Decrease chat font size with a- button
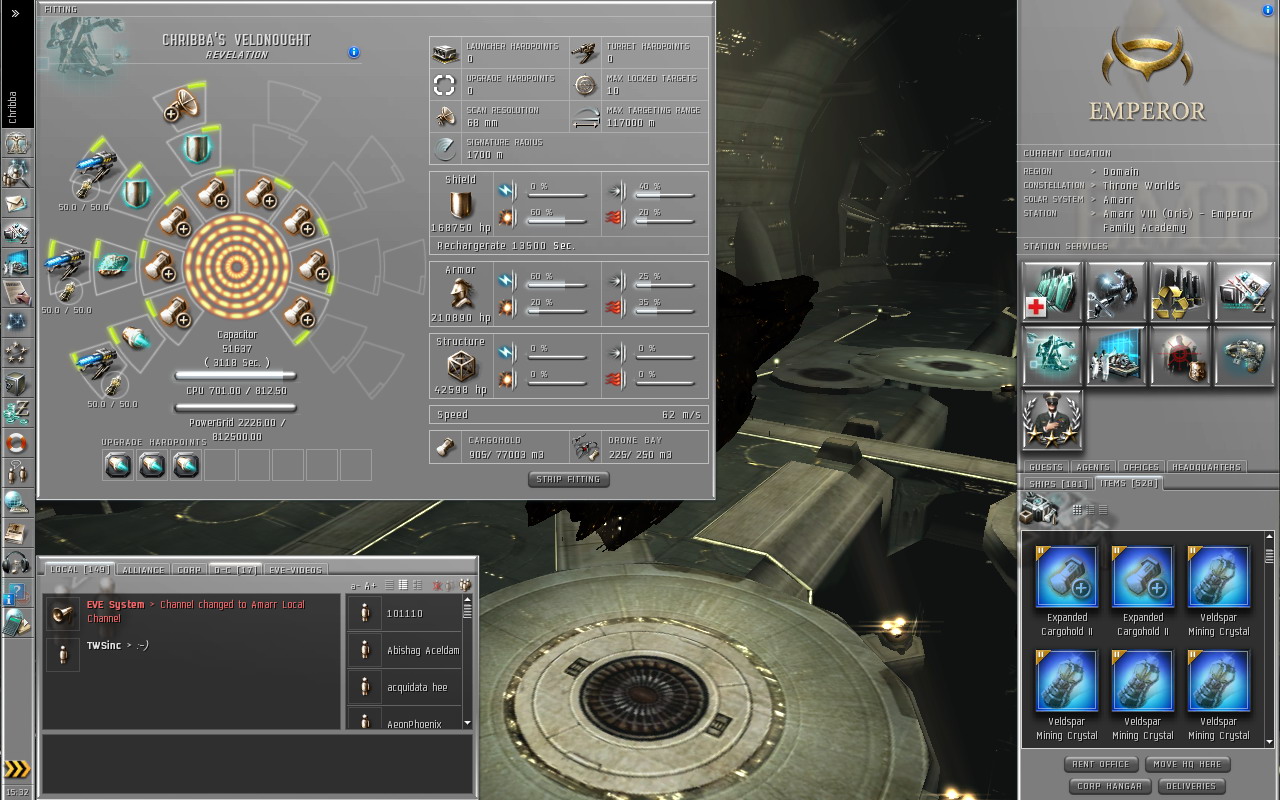The height and width of the screenshot is (800, 1280). pos(355,586)
